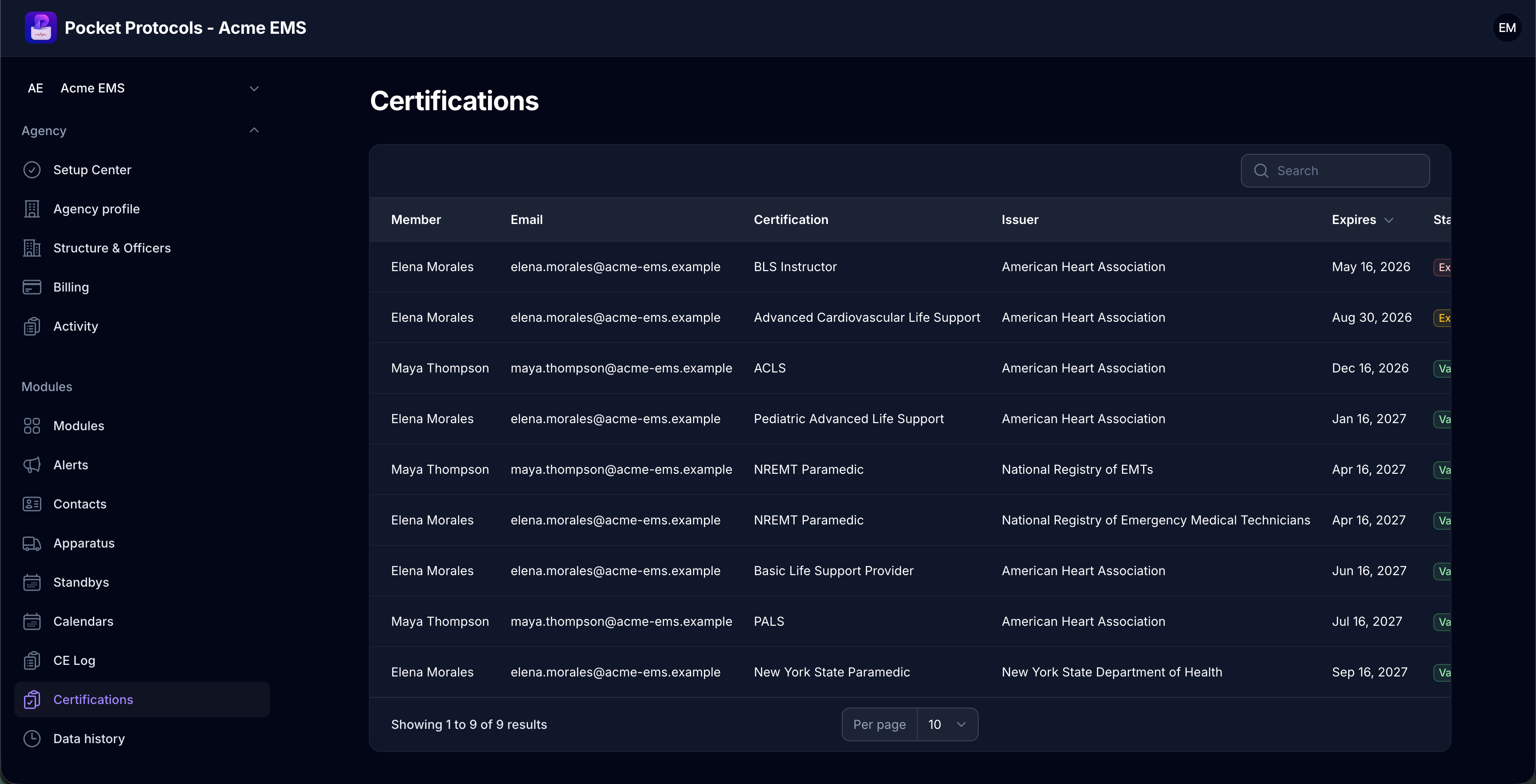This screenshot has width=1536, height=784.
Task: Click the AE agency initials badge
Action: (36, 88)
